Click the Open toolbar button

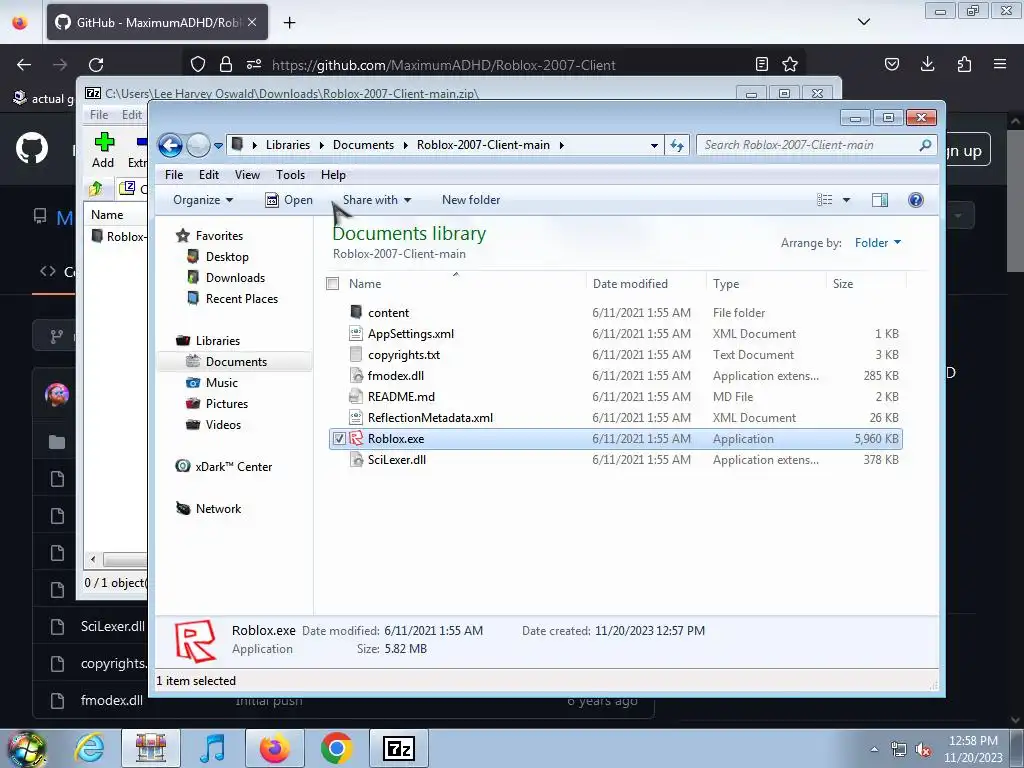289,200
